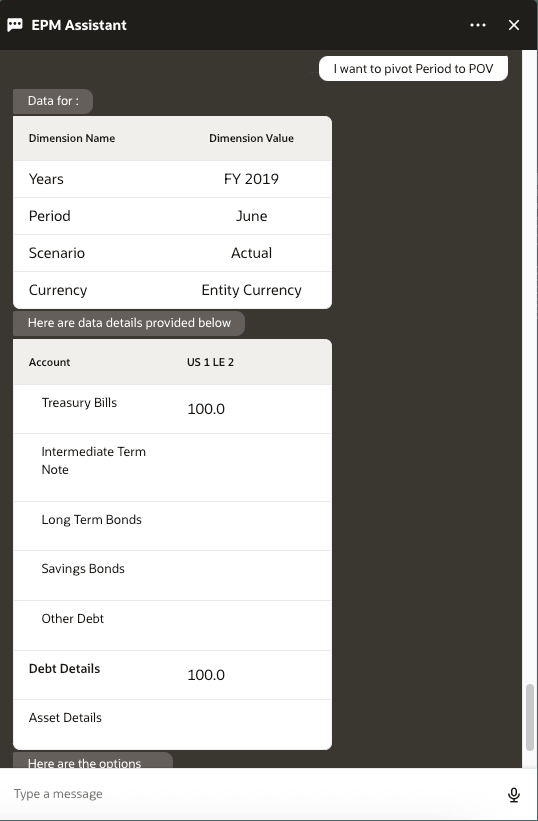Click the Savings Bonds account
The height and width of the screenshot is (821, 538).
(x=83, y=569)
